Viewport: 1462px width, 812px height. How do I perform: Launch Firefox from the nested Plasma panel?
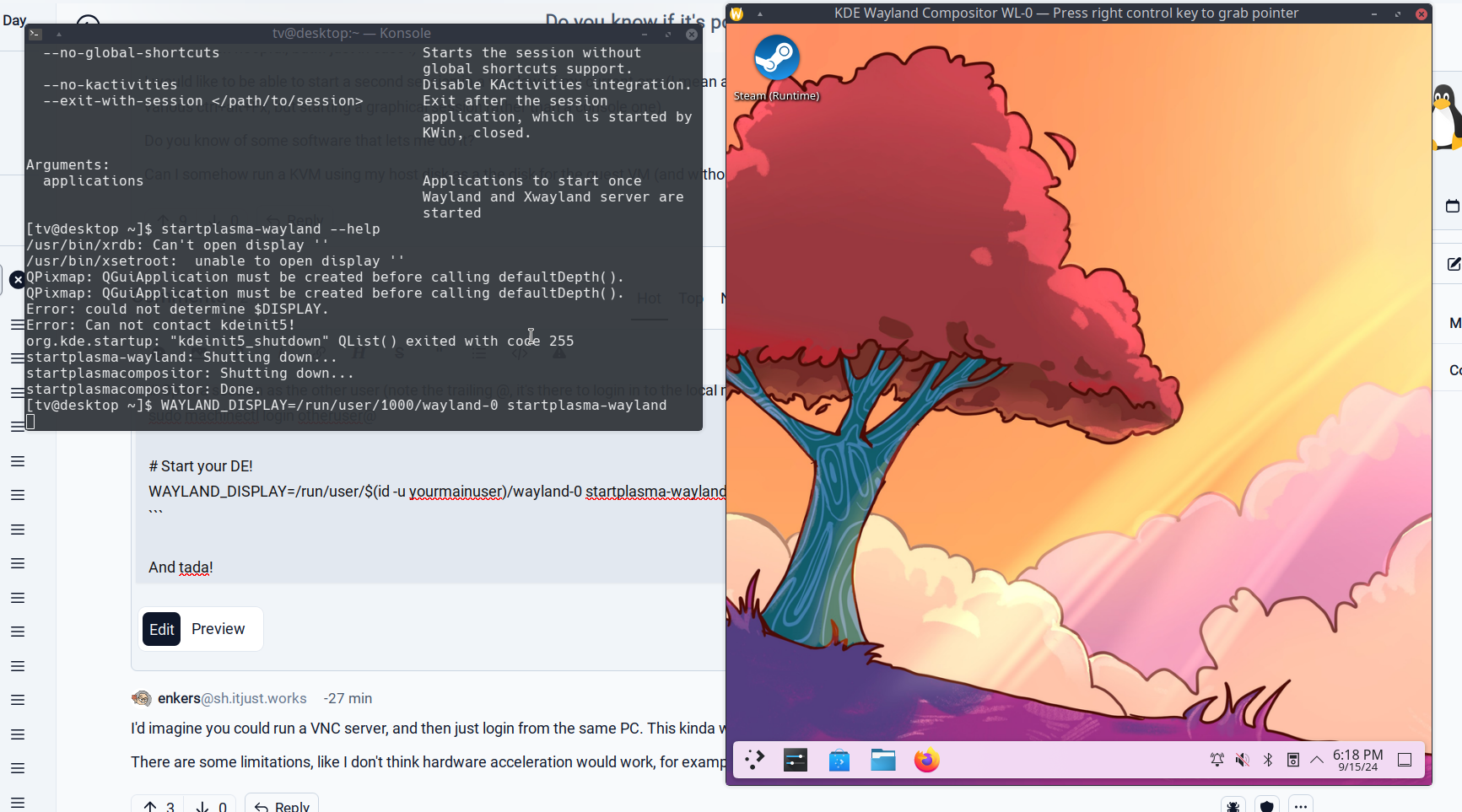[x=927, y=760]
